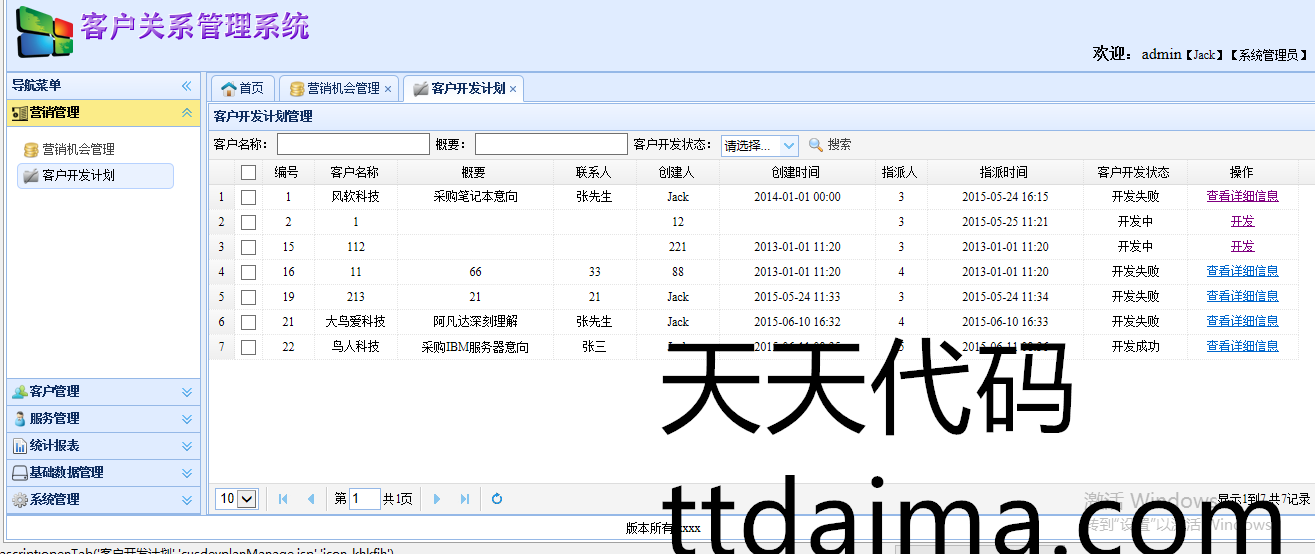Expand the 客户管理 accordion section
The width and height of the screenshot is (1315, 554).
pos(100,392)
